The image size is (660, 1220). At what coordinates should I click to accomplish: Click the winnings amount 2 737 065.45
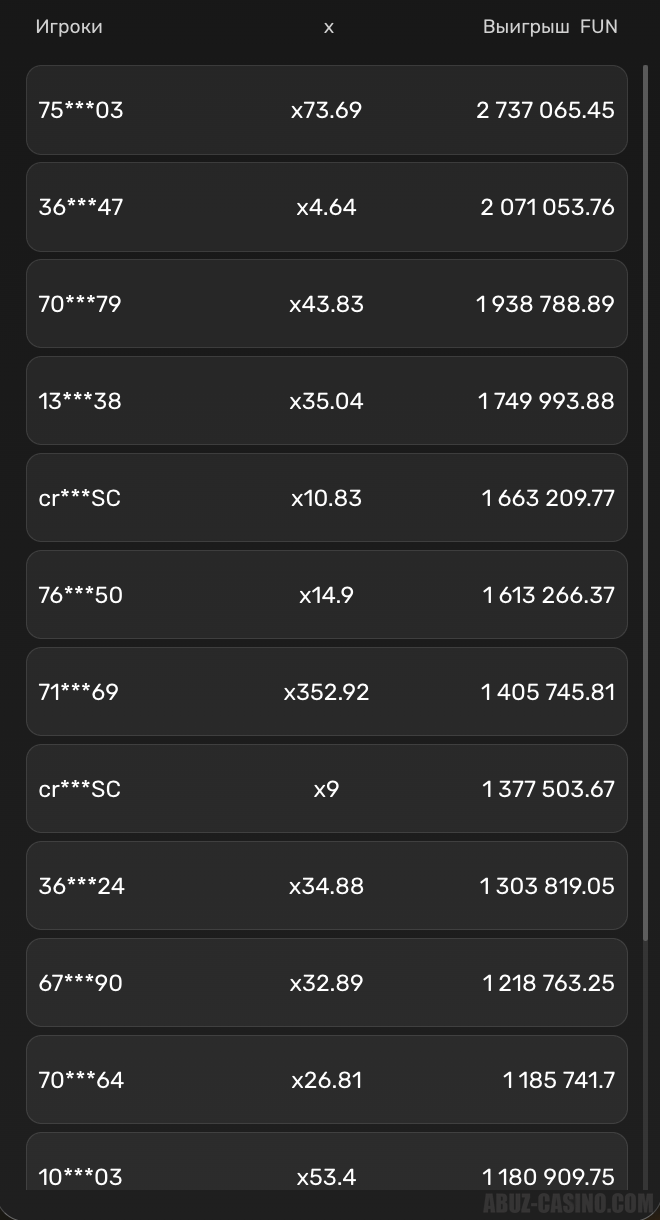(x=545, y=110)
